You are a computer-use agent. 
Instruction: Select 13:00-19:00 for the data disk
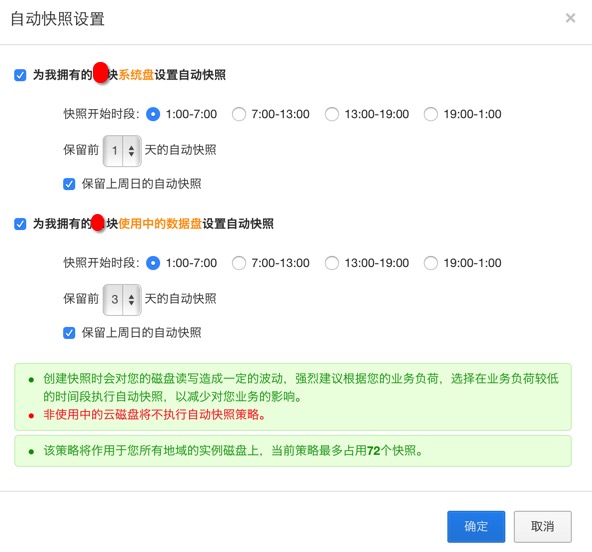tap(331, 263)
